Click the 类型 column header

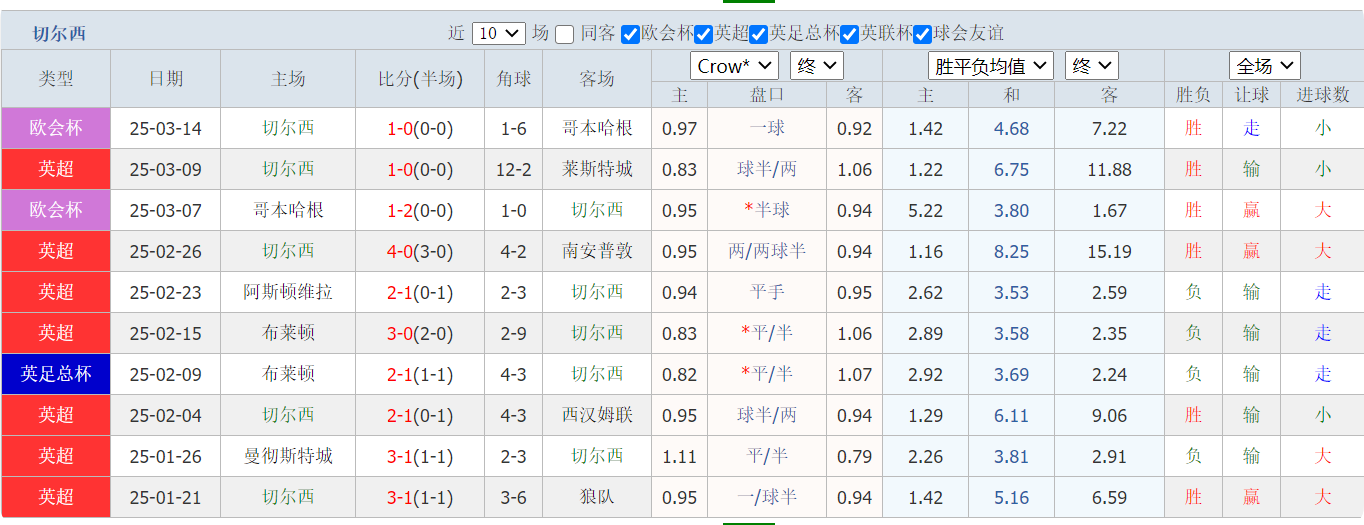[x=56, y=79]
